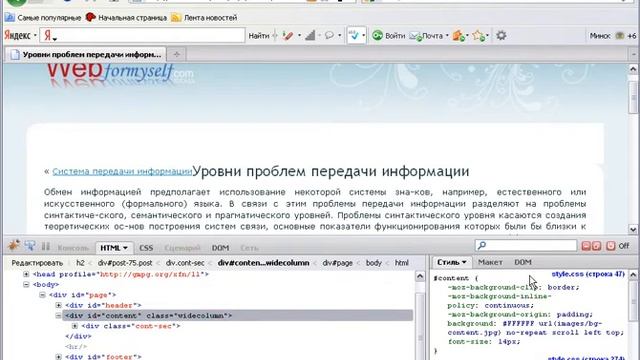640x360 pixels.
Task: Select the hr tag row
Action: point(76,347)
